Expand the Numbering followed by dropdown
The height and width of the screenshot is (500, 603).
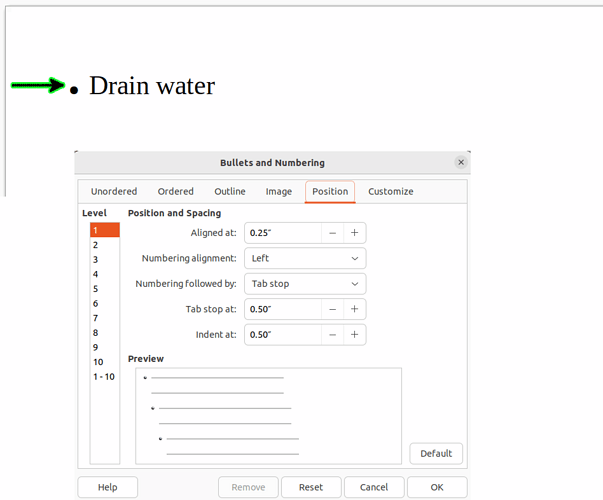[x=305, y=284]
